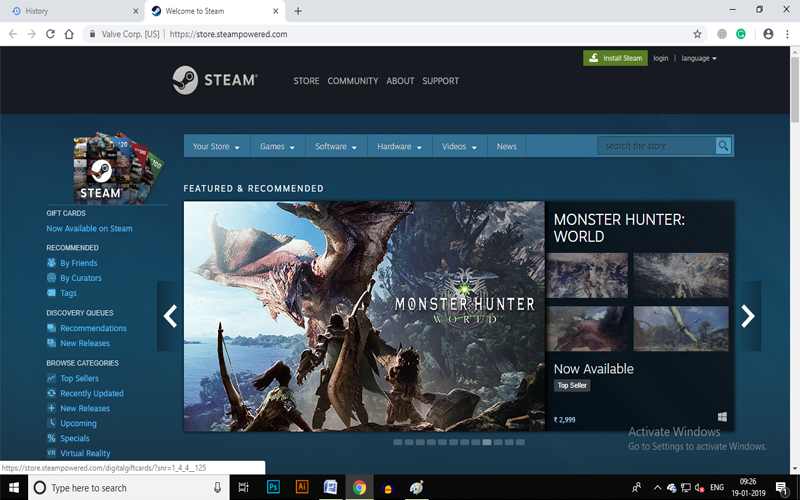Click taskbar microphone icon in search
This screenshot has height=500, width=800.
(217, 488)
